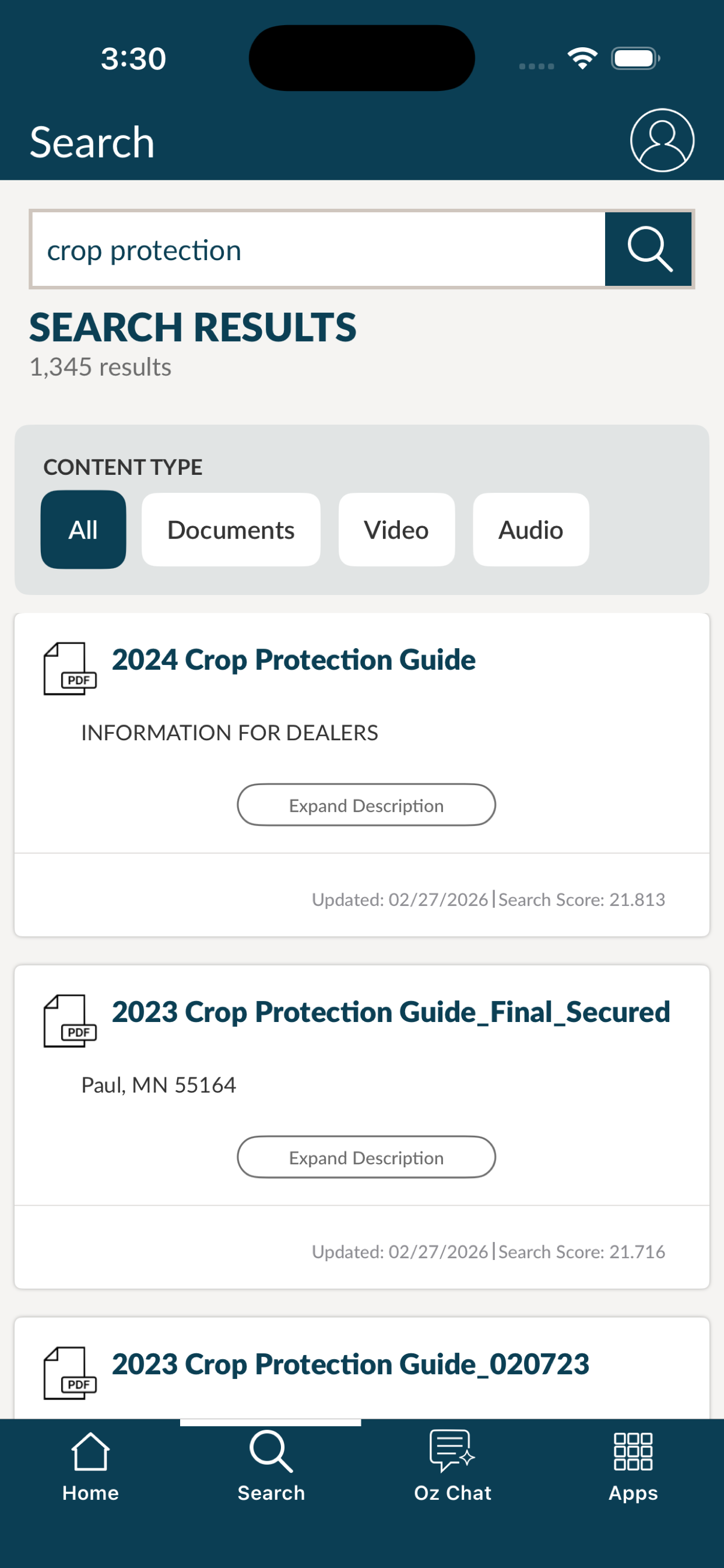This screenshot has height=1568, width=724.
Task: Open 2023 Crop Protection Guide_Final_Secured link
Action: point(391,1012)
